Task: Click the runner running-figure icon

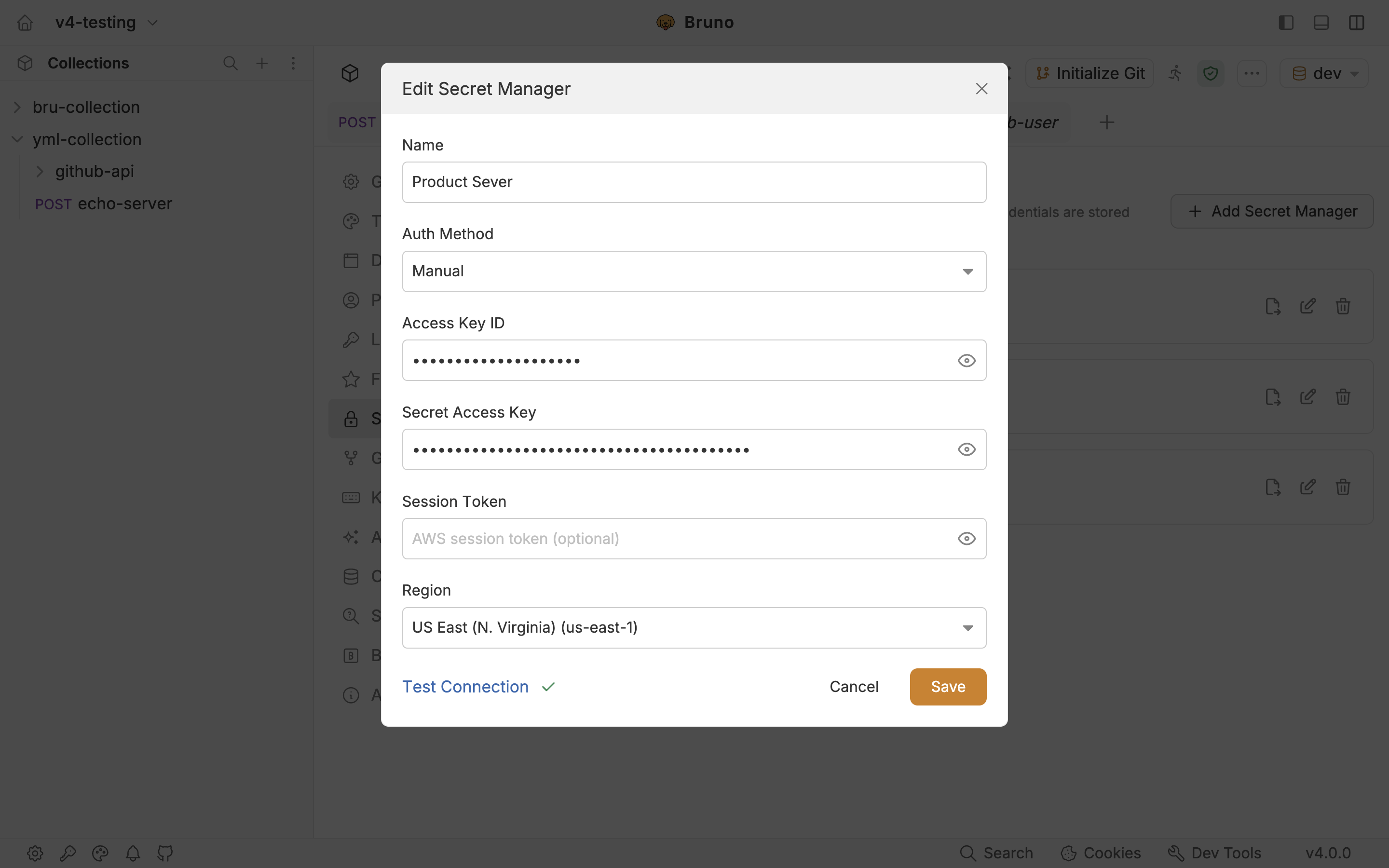Action: point(1175,73)
